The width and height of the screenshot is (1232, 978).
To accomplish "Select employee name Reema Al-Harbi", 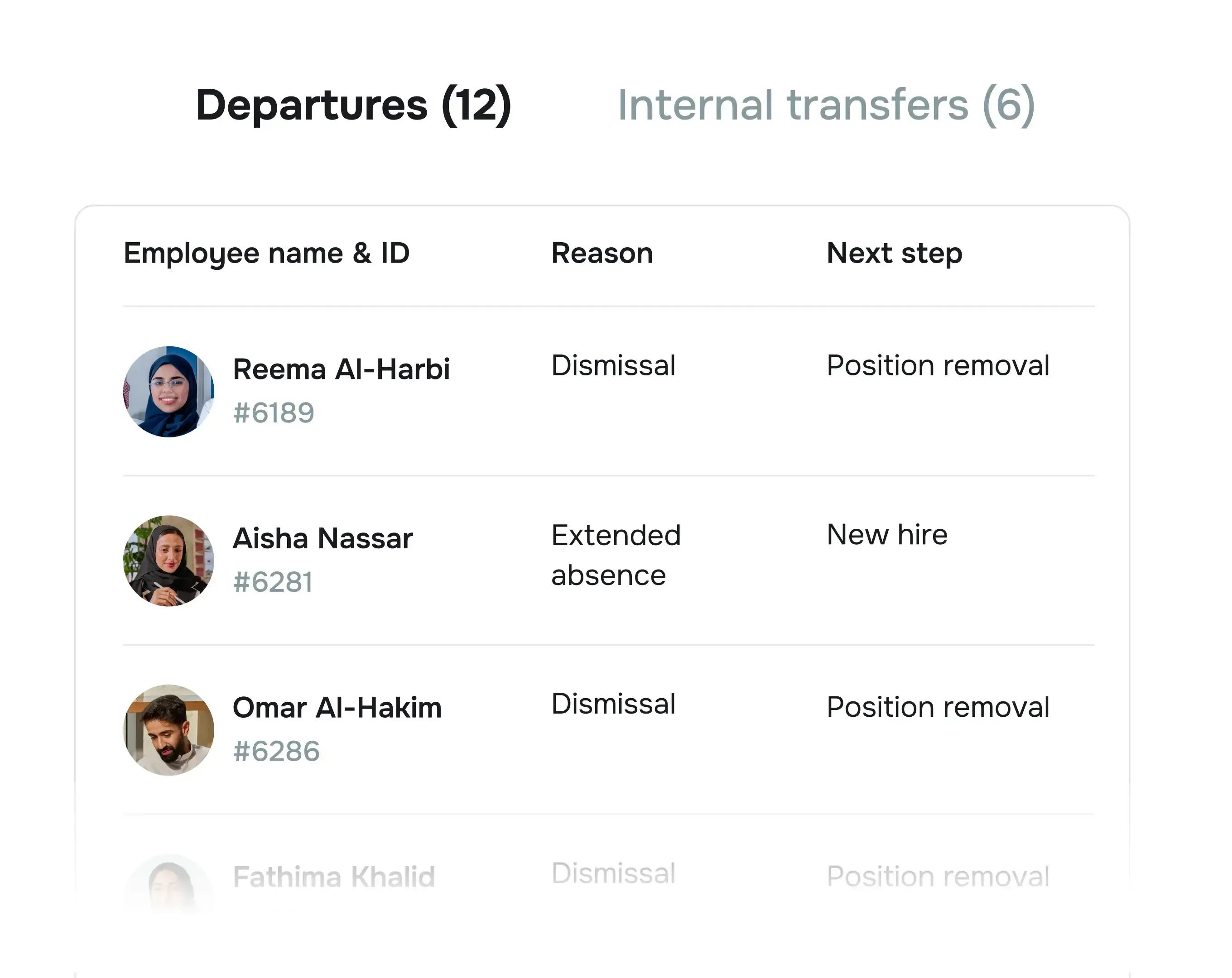I will pyautogui.click(x=342, y=369).
